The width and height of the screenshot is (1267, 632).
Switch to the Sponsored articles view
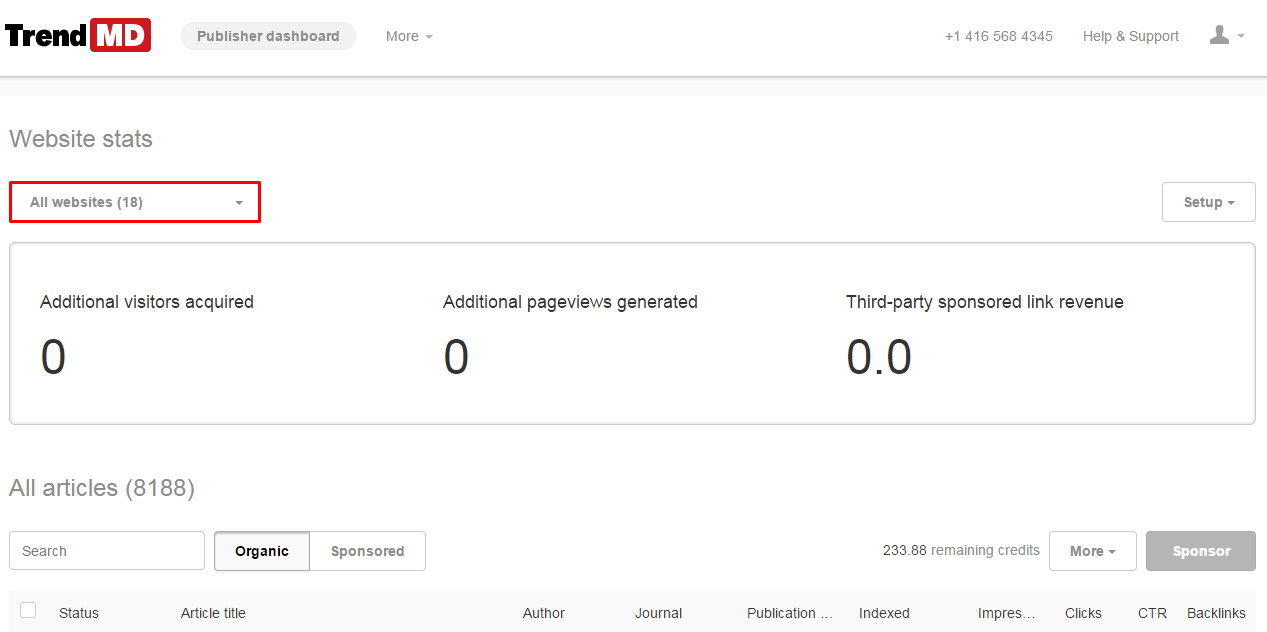[x=367, y=551]
